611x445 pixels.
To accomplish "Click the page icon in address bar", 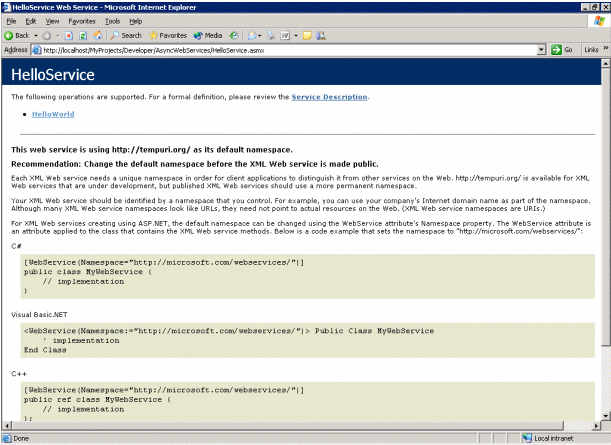I will (37, 50).
